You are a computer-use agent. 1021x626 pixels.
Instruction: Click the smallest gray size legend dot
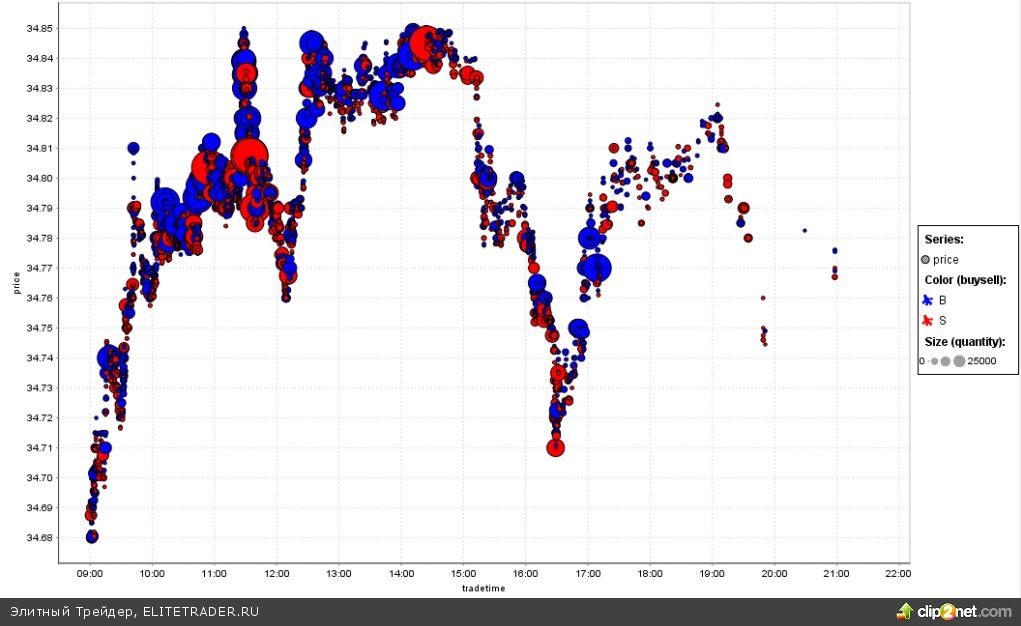coord(927,361)
